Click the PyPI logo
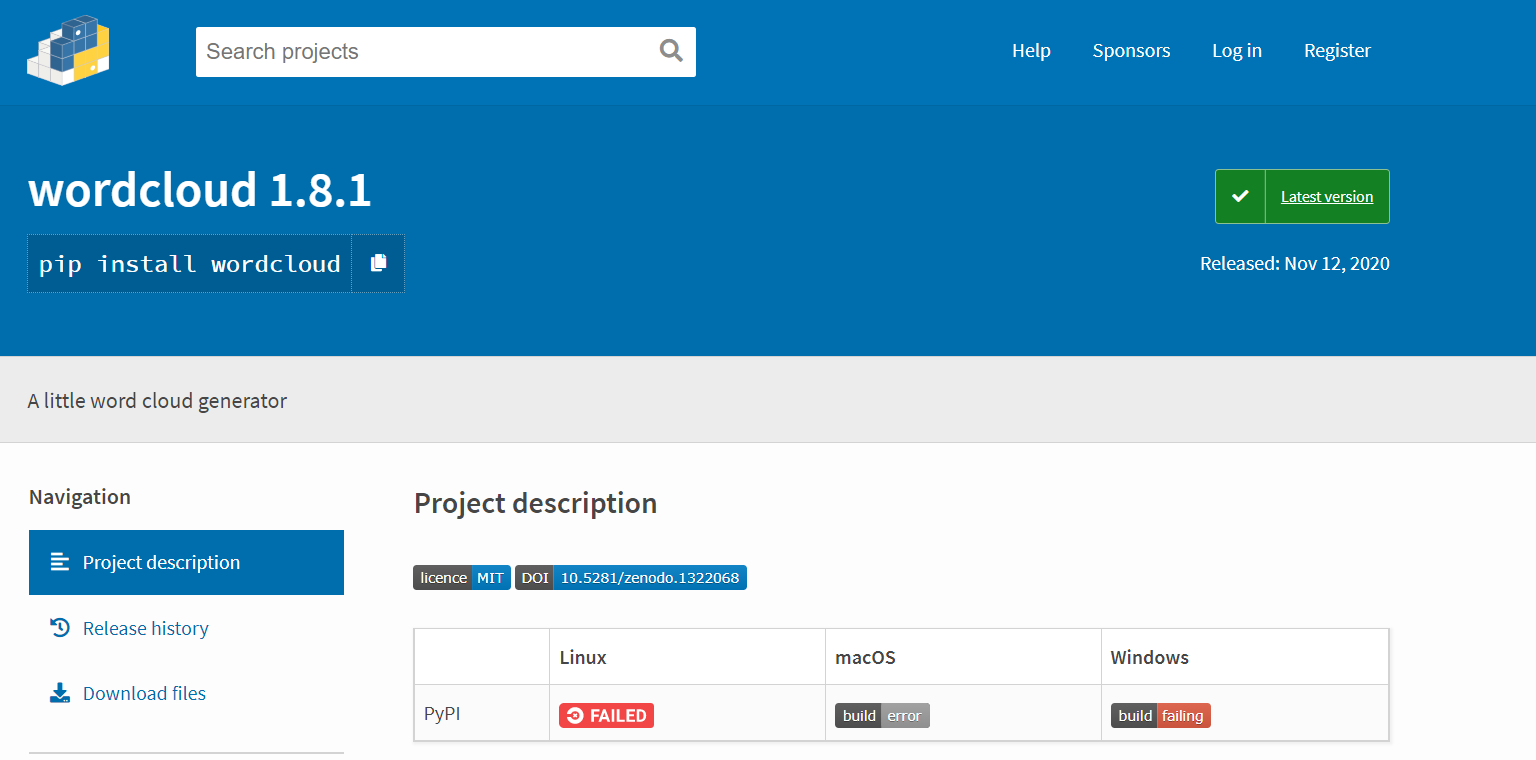The height and width of the screenshot is (760, 1536). (68, 50)
